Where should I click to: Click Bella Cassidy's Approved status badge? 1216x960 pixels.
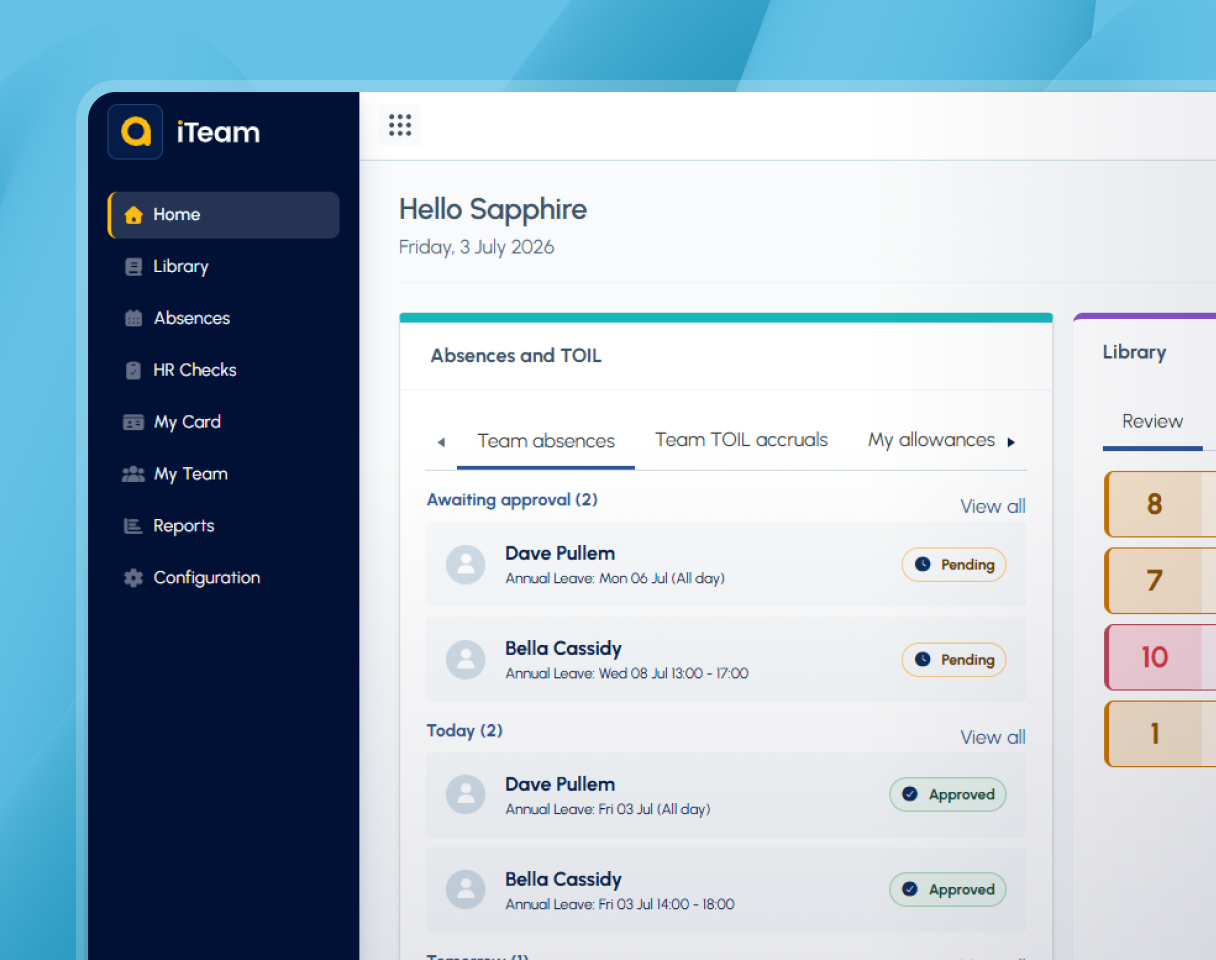pyautogui.click(x=948, y=890)
